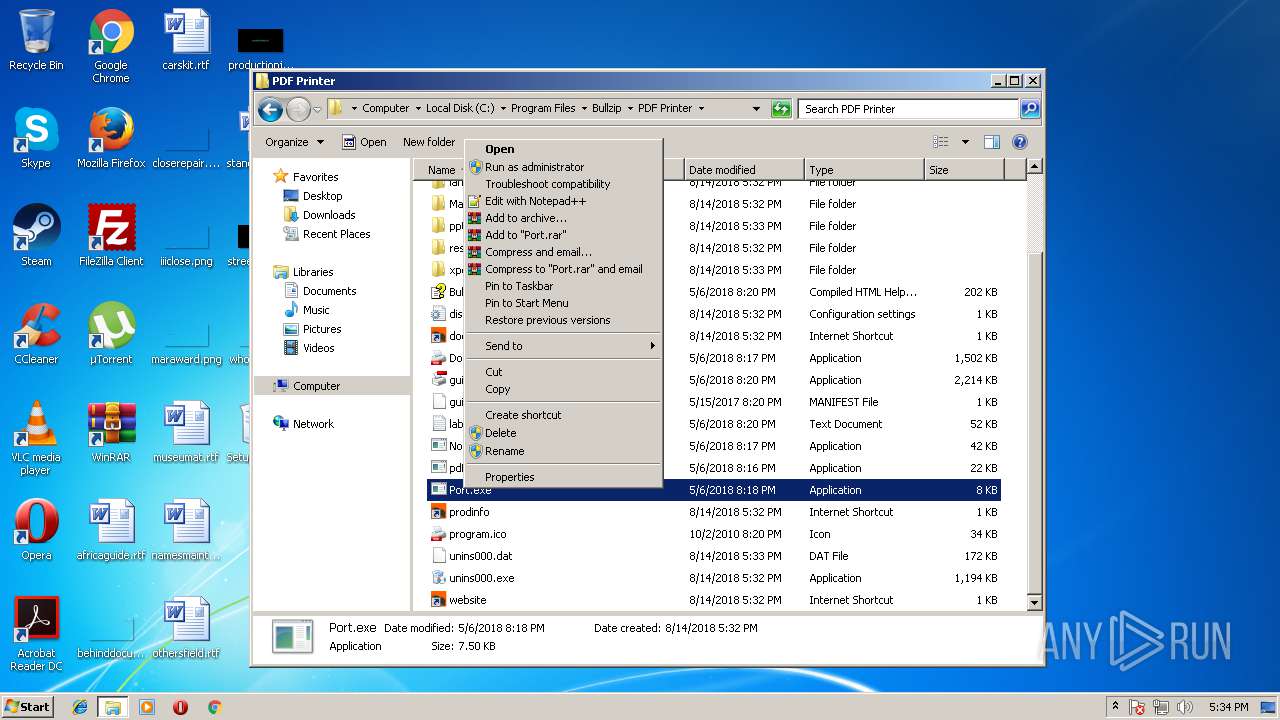The width and height of the screenshot is (1280, 720).
Task: Select the unins000.exe file row
Action: tap(713, 578)
